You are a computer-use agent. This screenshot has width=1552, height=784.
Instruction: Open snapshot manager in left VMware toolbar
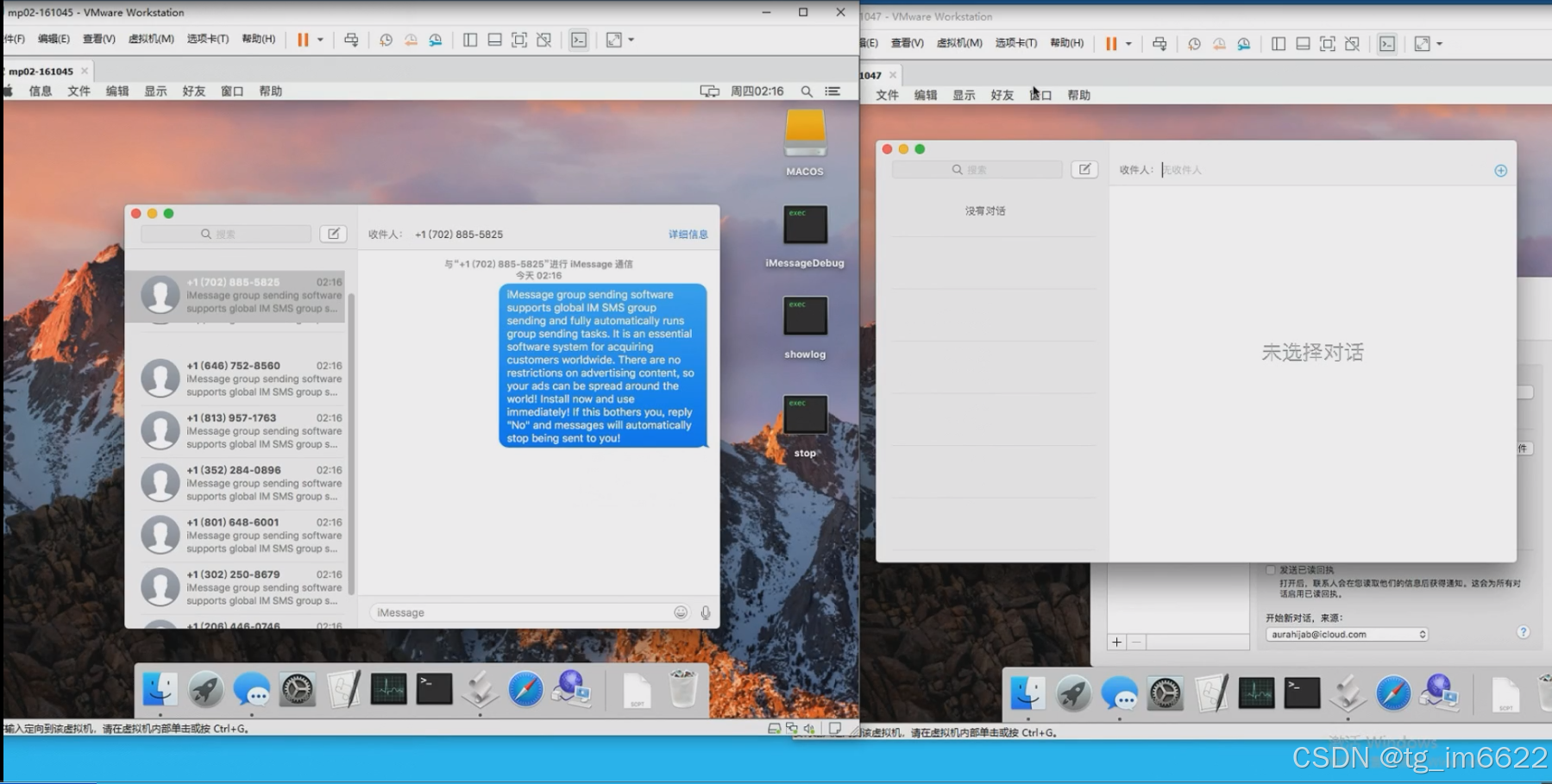click(436, 40)
